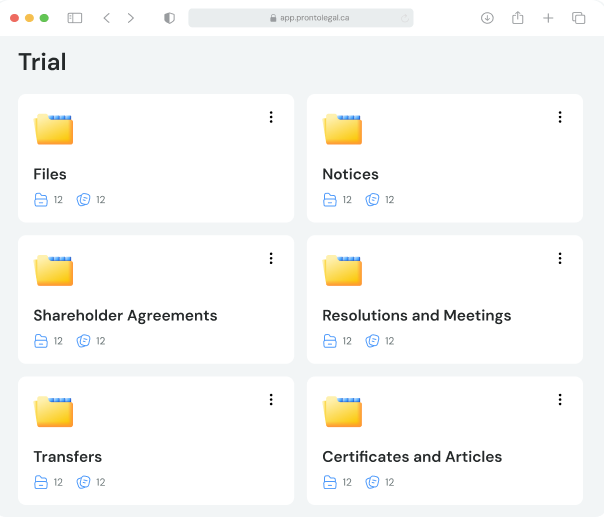Open Certificates and Articles kebab menu
The image size is (604, 518).
click(x=560, y=400)
